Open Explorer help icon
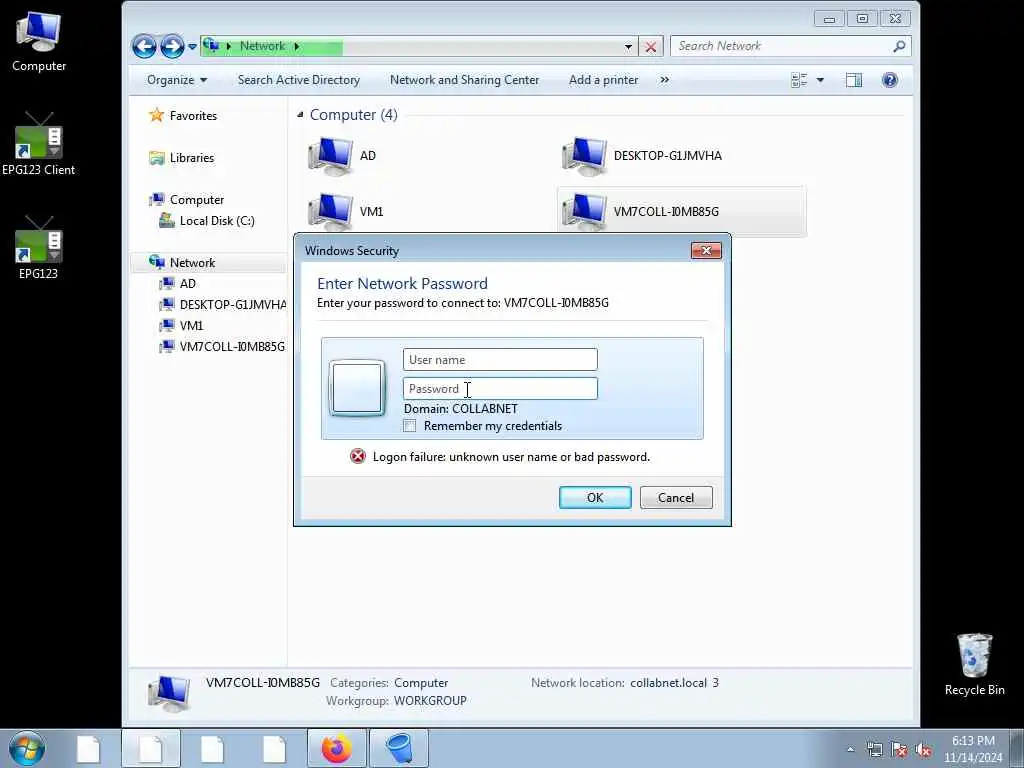 (x=889, y=80)
